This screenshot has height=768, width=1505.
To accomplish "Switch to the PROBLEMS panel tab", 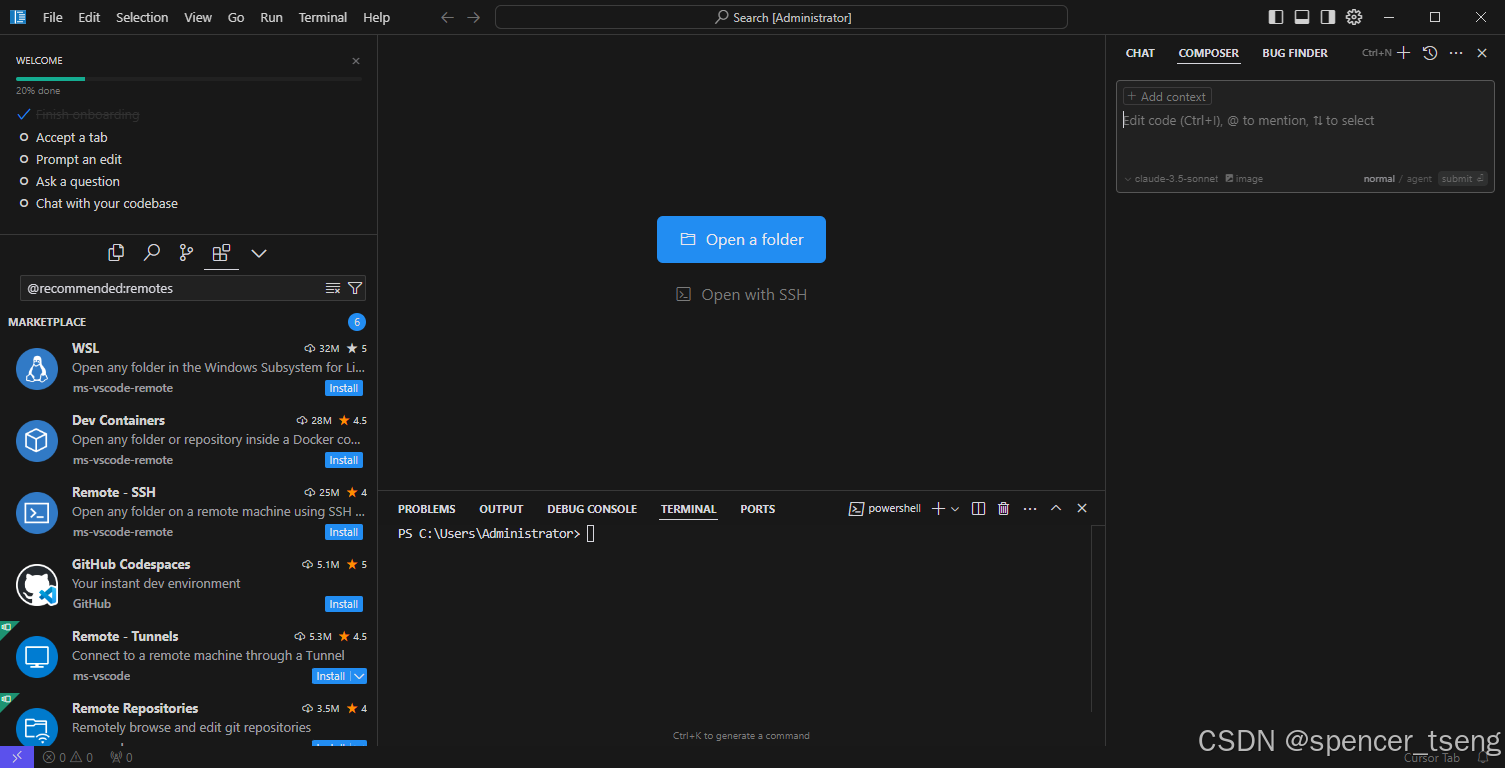I will (426, 509).
